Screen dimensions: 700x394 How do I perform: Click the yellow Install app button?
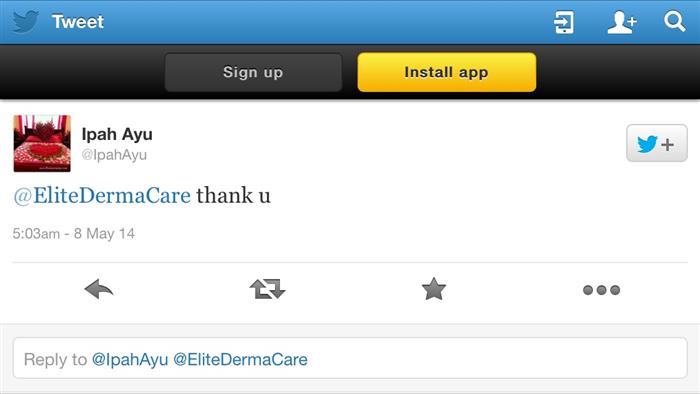click(x=446, y=72)
